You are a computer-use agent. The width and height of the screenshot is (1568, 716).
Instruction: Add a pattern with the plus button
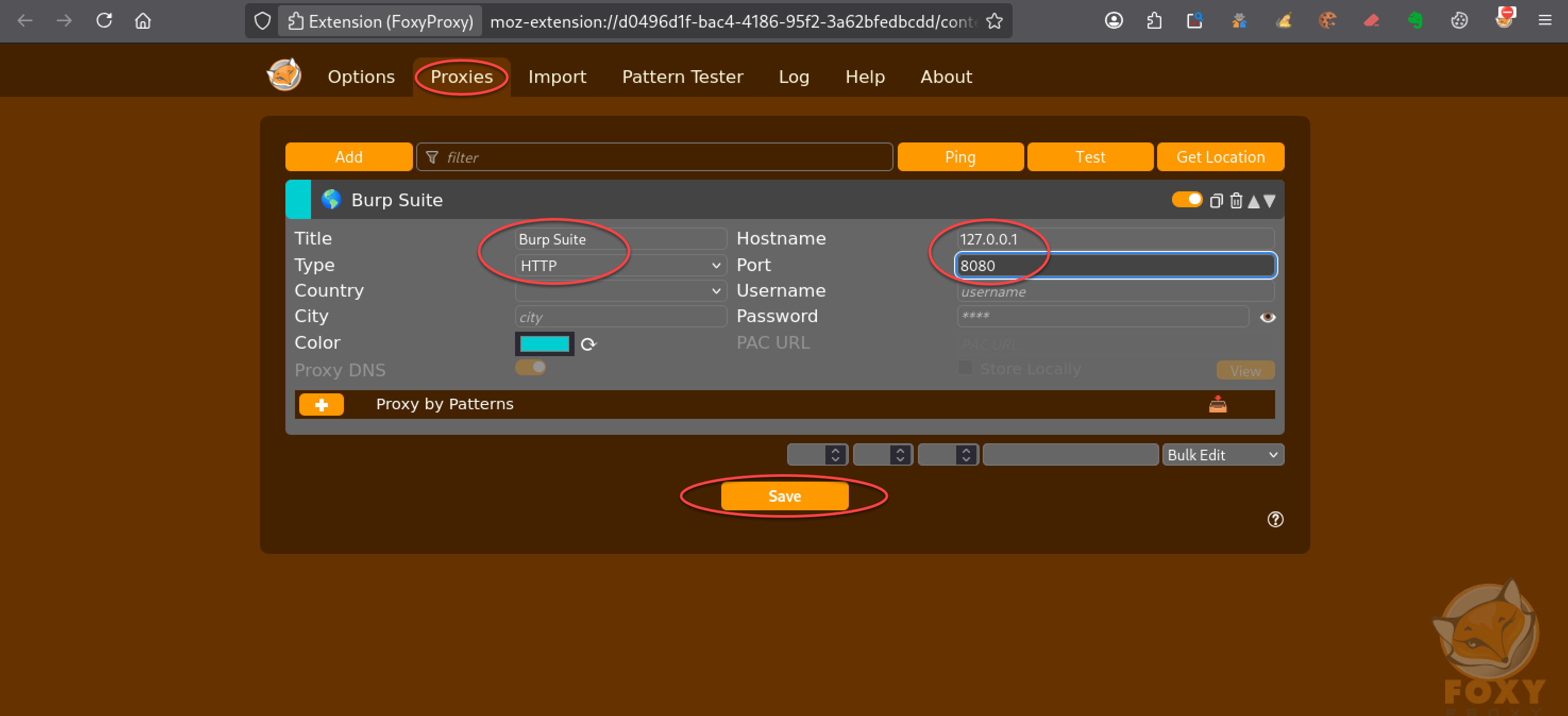(x=322, y=405)
